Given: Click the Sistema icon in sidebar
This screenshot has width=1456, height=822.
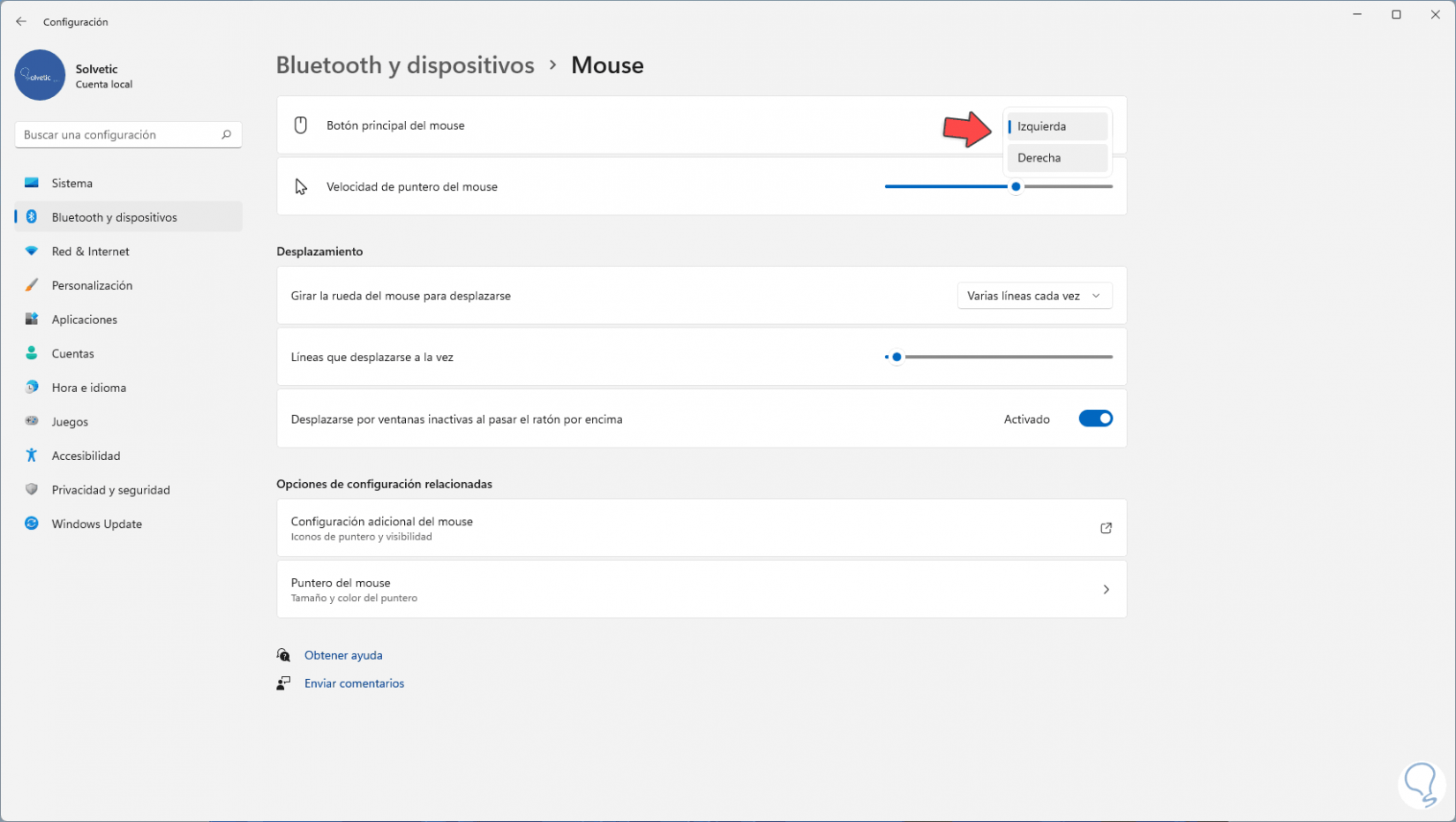Looking at the screenshot, I should coord(32,183).
